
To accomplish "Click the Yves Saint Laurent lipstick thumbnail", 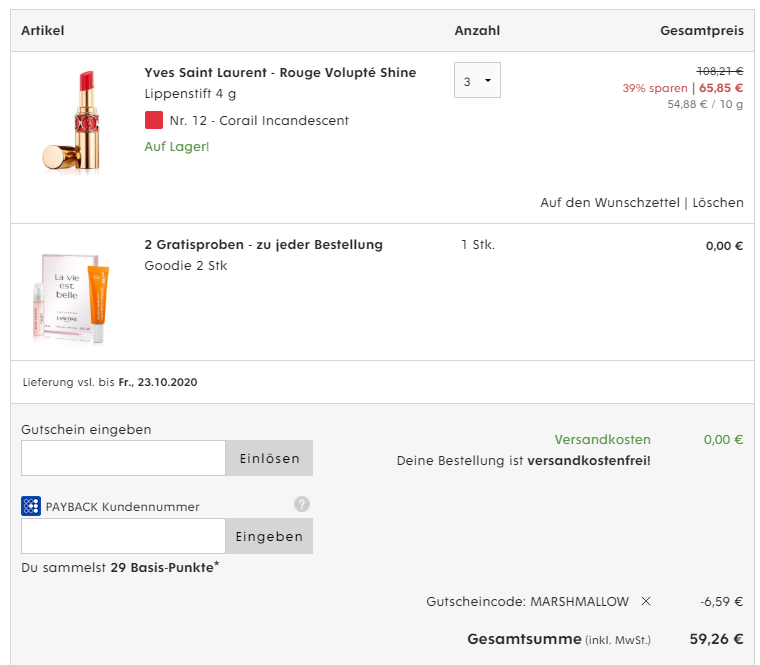I will 72,121.
